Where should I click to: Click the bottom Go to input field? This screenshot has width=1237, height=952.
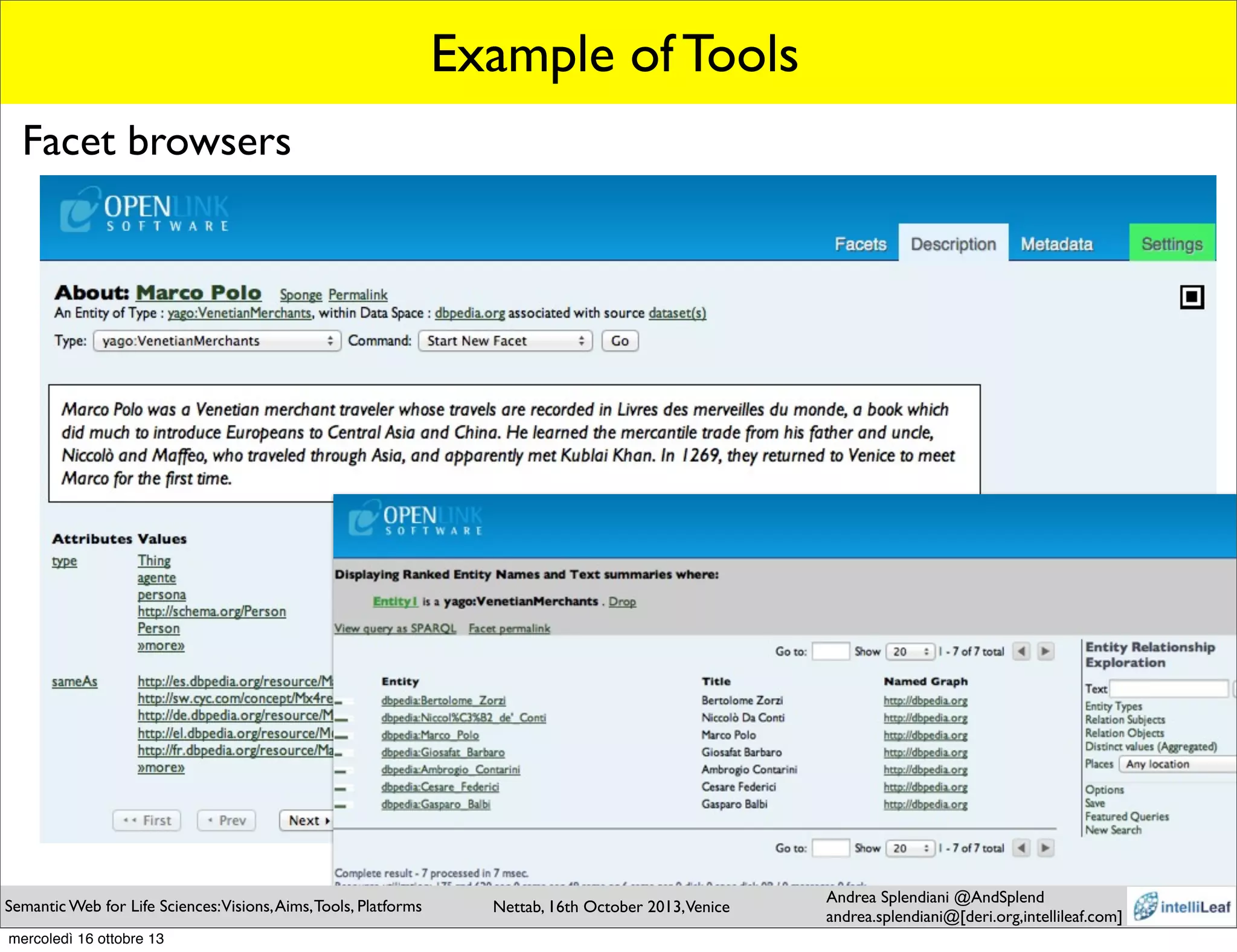click(x=831, y=848)
